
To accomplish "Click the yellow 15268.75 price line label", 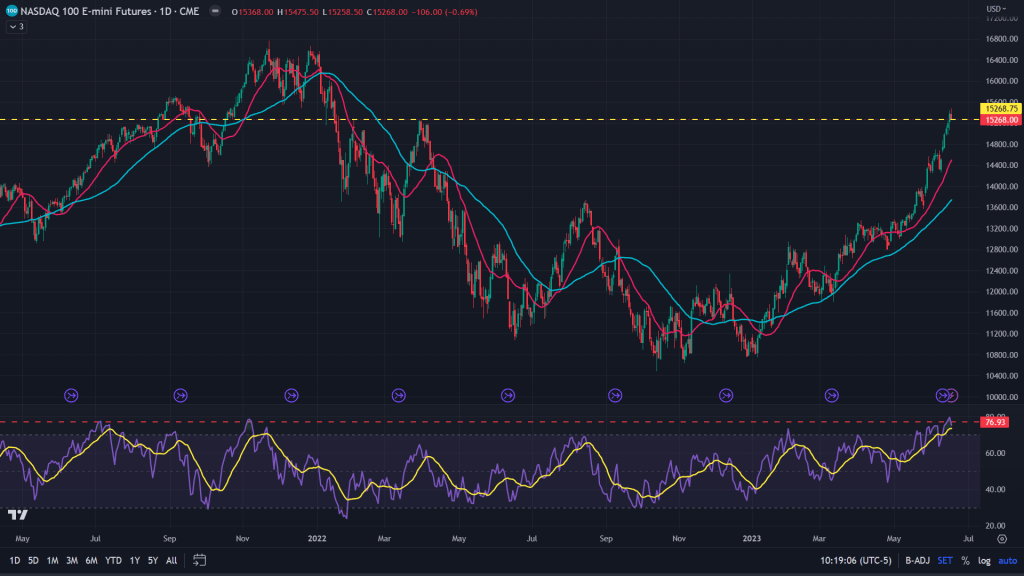I will coord(1001,109).
